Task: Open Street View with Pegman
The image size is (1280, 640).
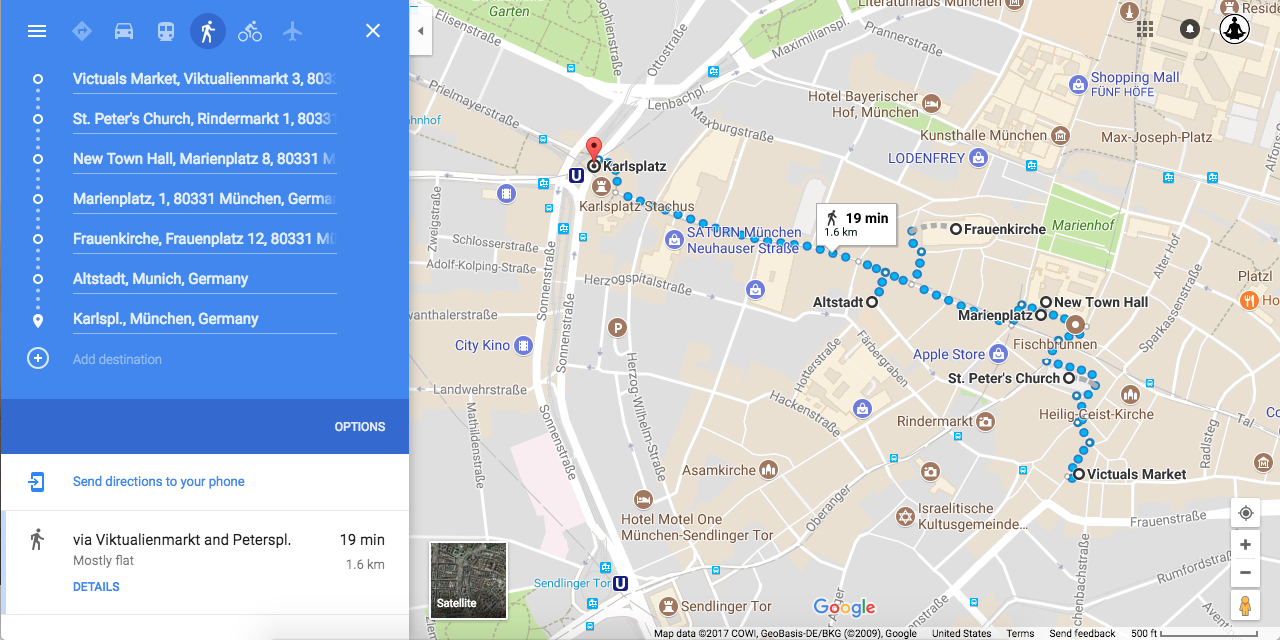Action: pos(1245,606)
